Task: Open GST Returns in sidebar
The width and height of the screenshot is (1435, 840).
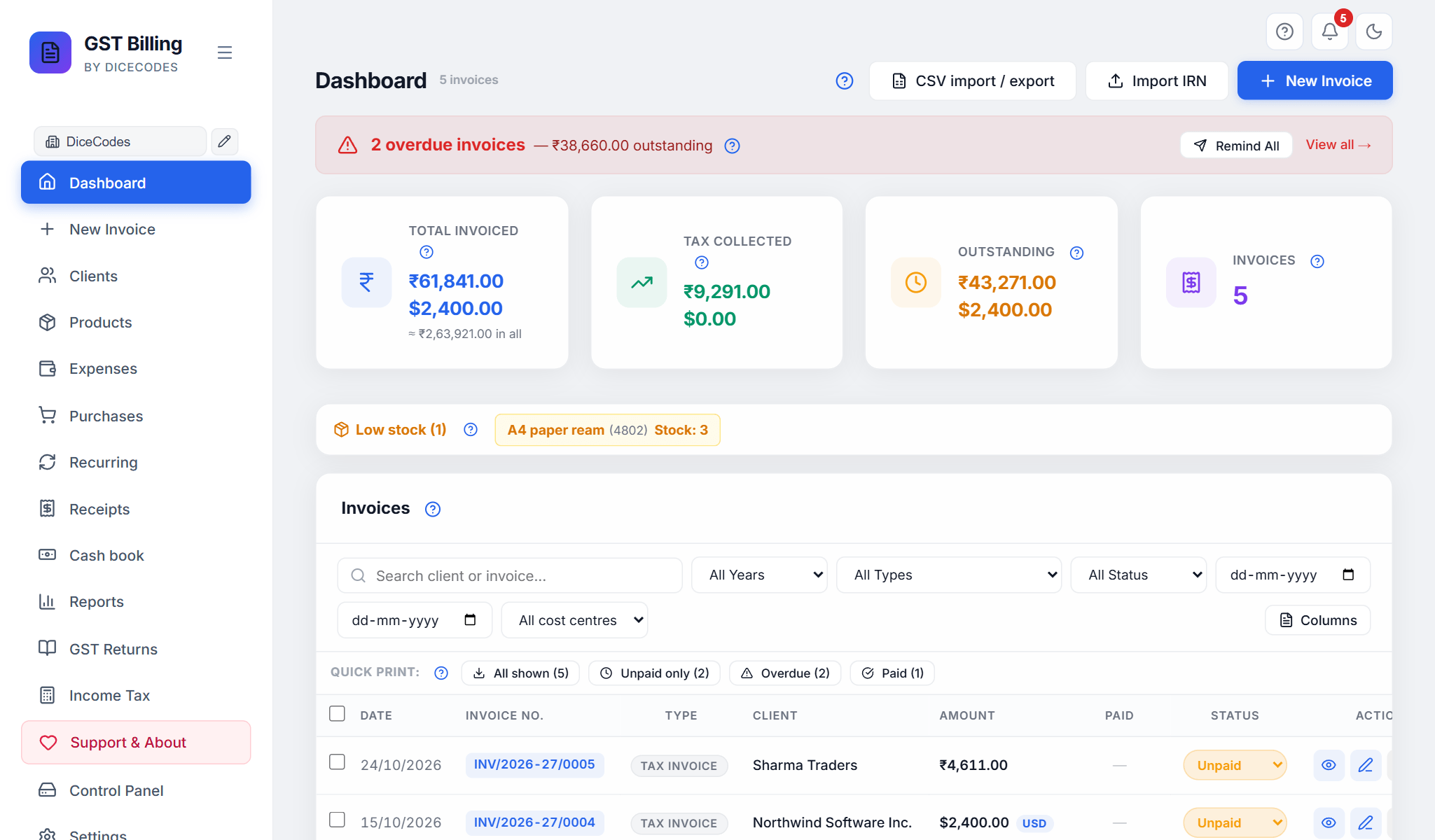Action: pos(136,649)
